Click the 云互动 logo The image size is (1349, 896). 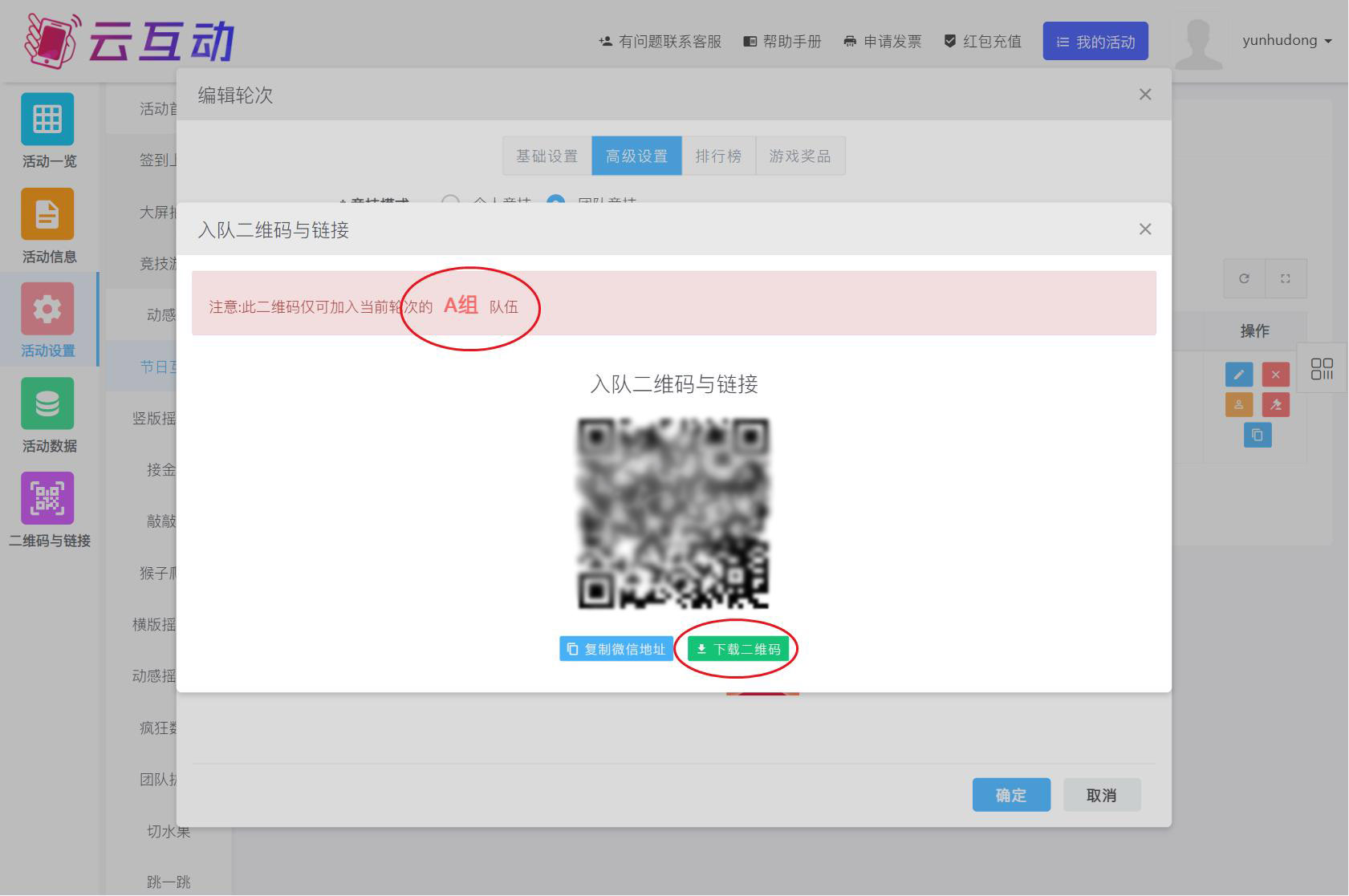(129, 40)
